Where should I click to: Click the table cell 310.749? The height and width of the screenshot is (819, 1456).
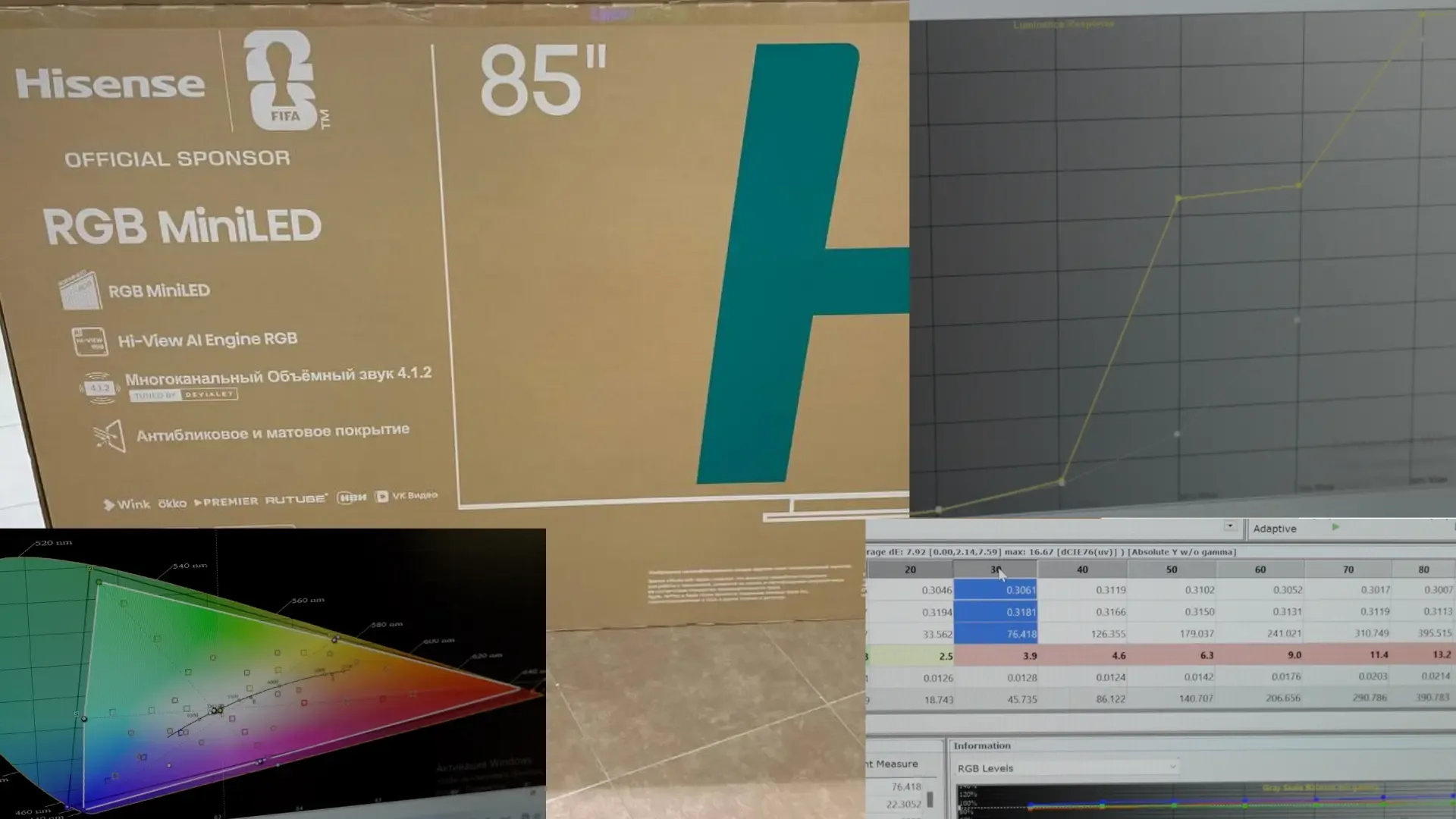(1348, 633)
